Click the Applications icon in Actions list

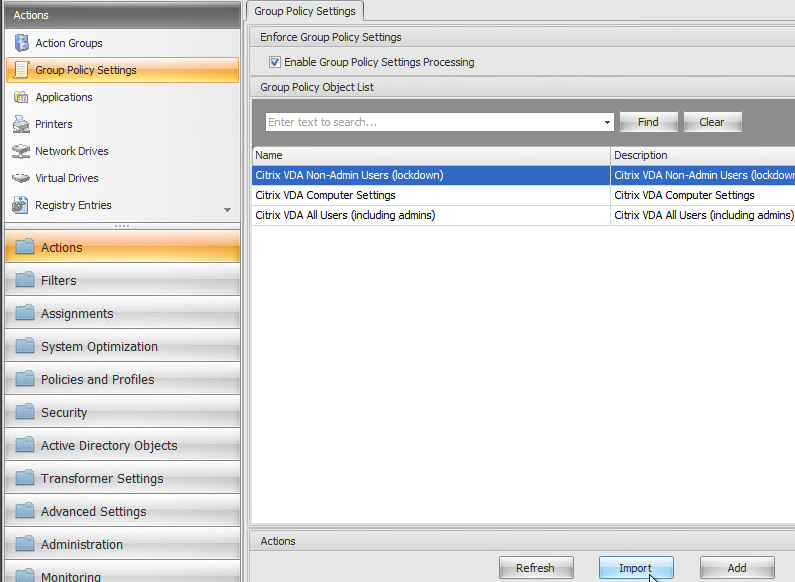(x=21, y=97)
